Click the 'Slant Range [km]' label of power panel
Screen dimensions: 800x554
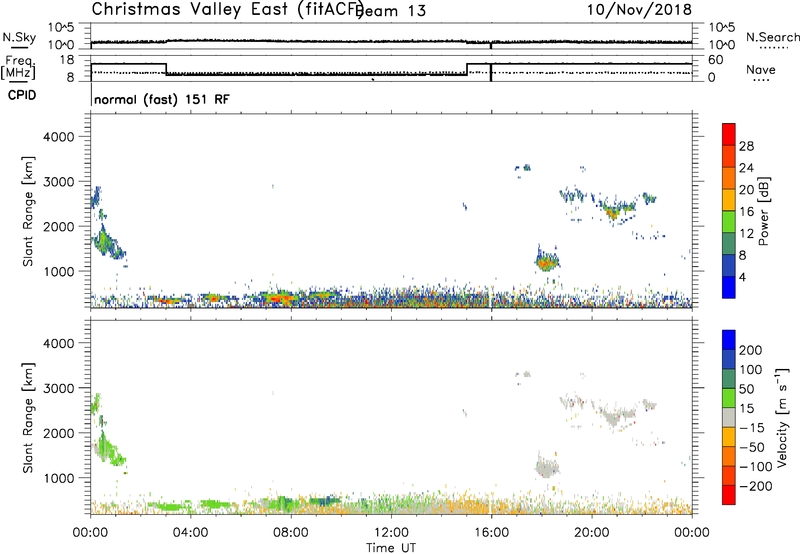(28, 211)
